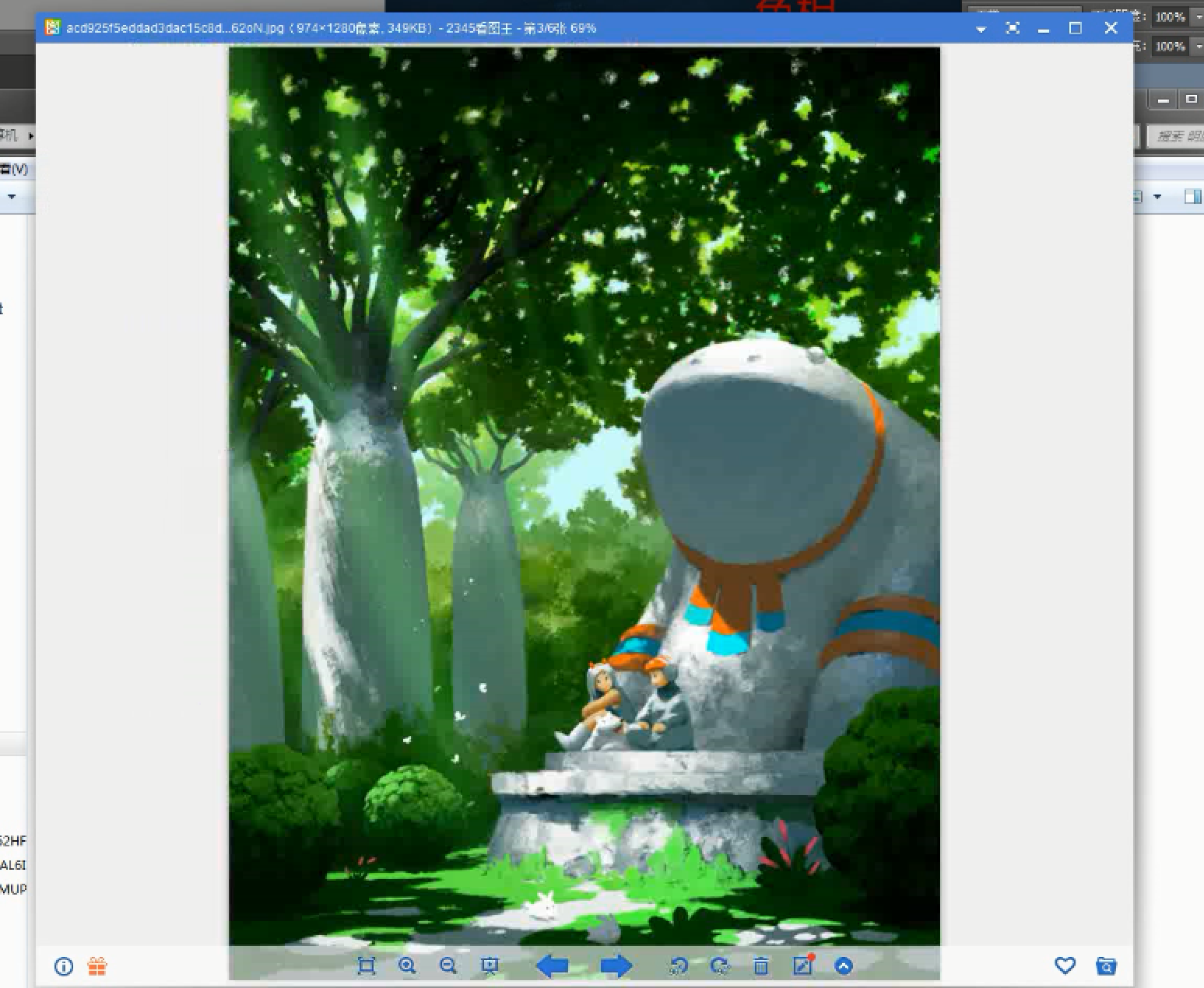Go to previous image with left arrow

tap(552, 966)
